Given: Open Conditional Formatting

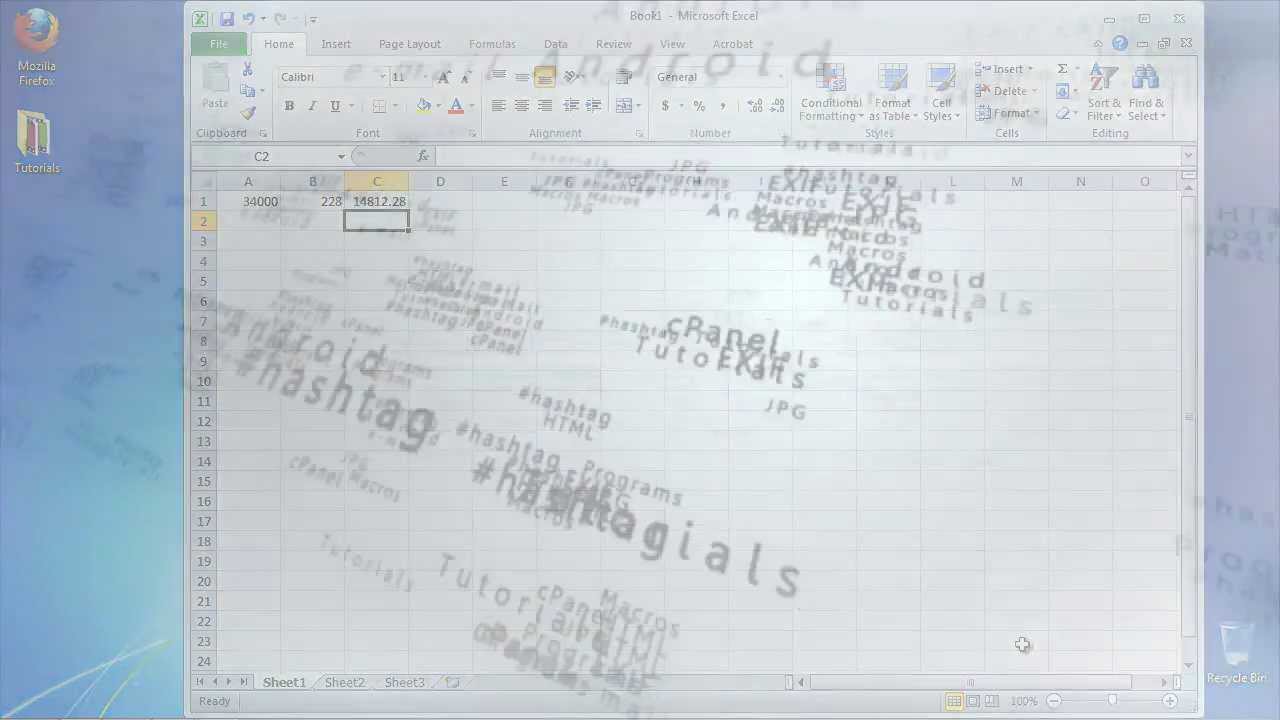Looking at the screenshot, I should point(831,93).
